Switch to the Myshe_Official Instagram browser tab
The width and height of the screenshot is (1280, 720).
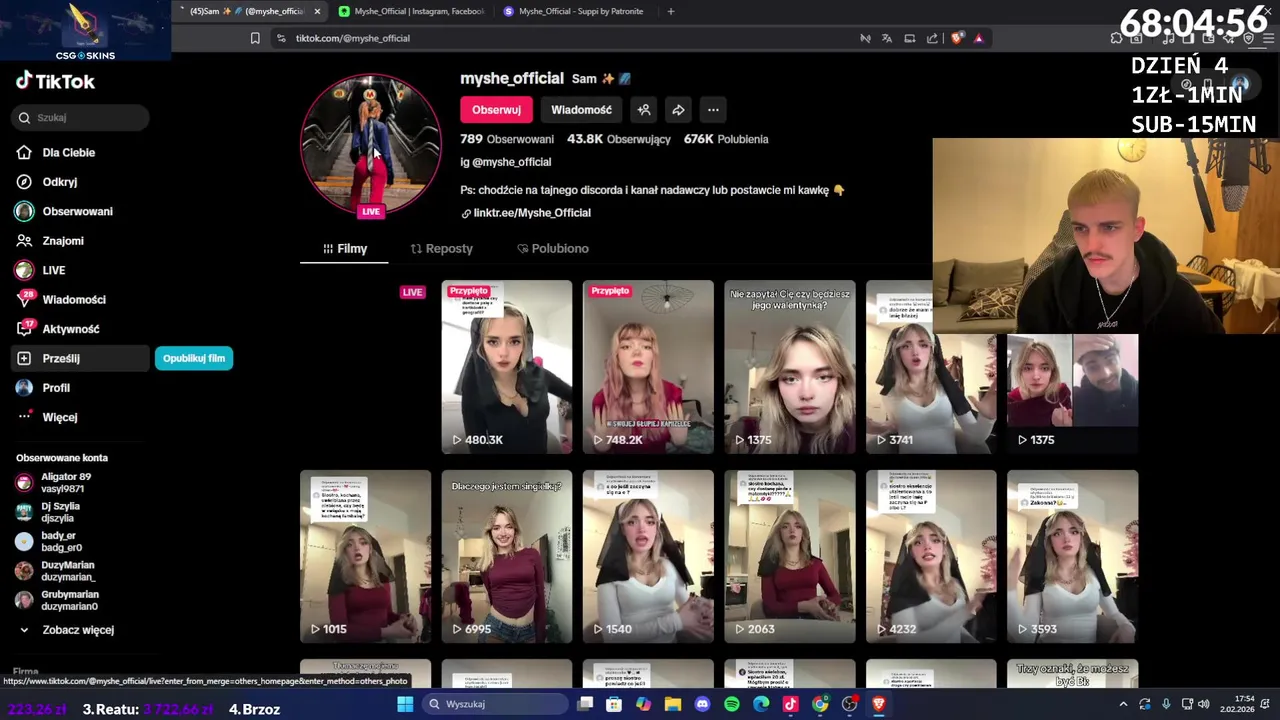[410, 11]
